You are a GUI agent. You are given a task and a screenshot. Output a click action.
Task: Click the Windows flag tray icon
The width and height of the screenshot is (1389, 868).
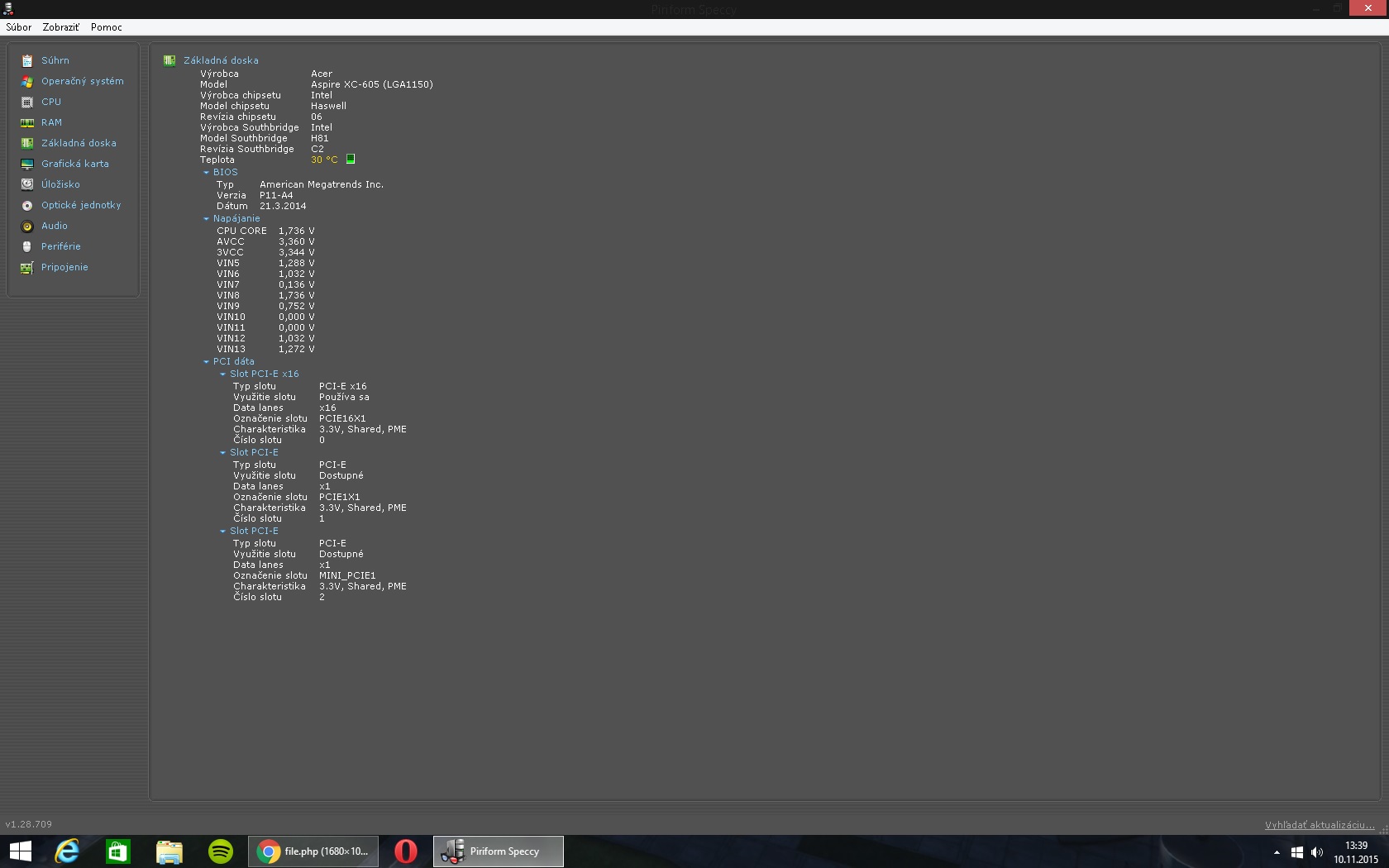point(1297,852)
